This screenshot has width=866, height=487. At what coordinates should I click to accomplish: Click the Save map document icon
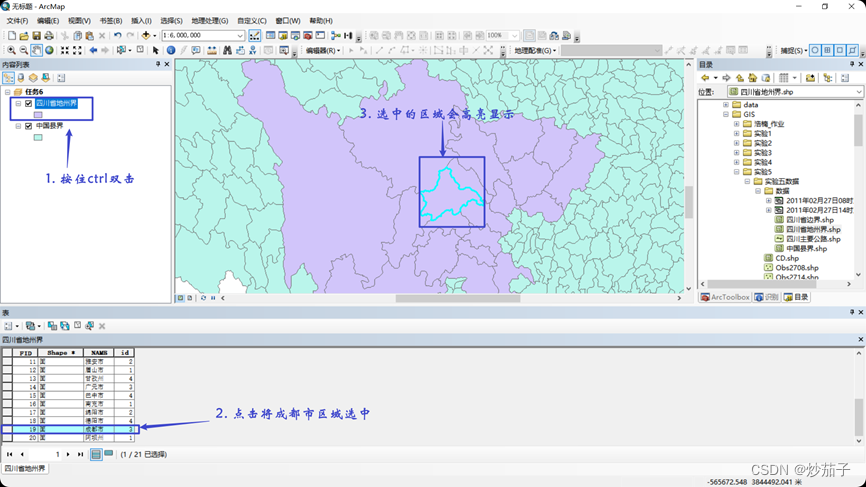37,36
